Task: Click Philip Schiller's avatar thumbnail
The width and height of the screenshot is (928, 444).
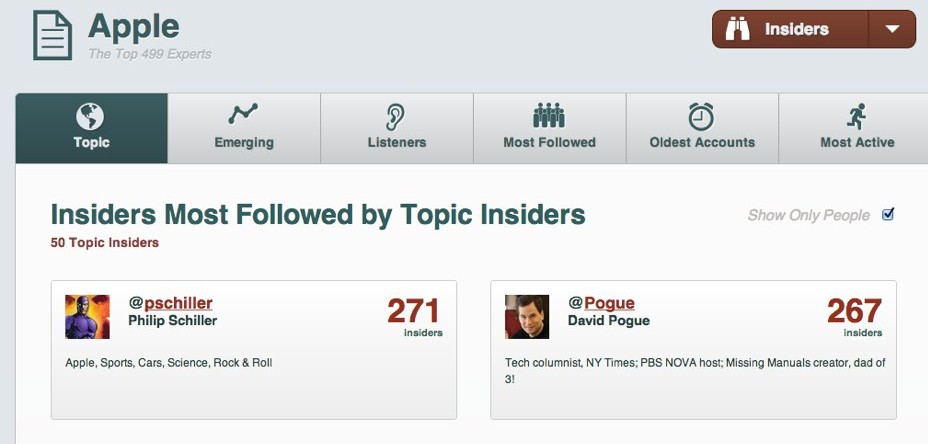Action: pyautogui.click(x=87, y=317)
